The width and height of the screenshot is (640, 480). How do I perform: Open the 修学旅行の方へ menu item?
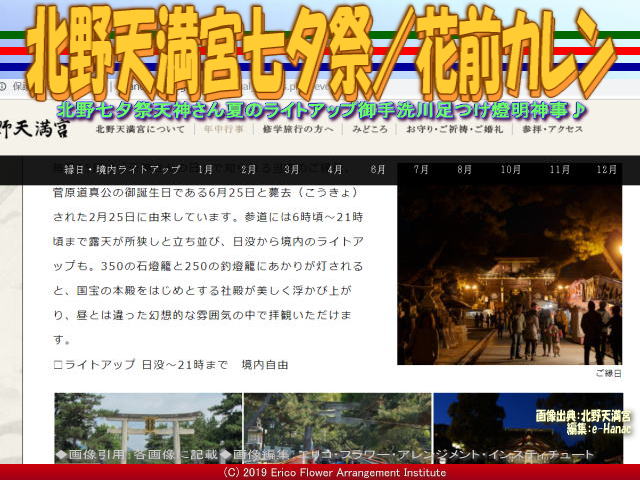[x=298, y=129]
